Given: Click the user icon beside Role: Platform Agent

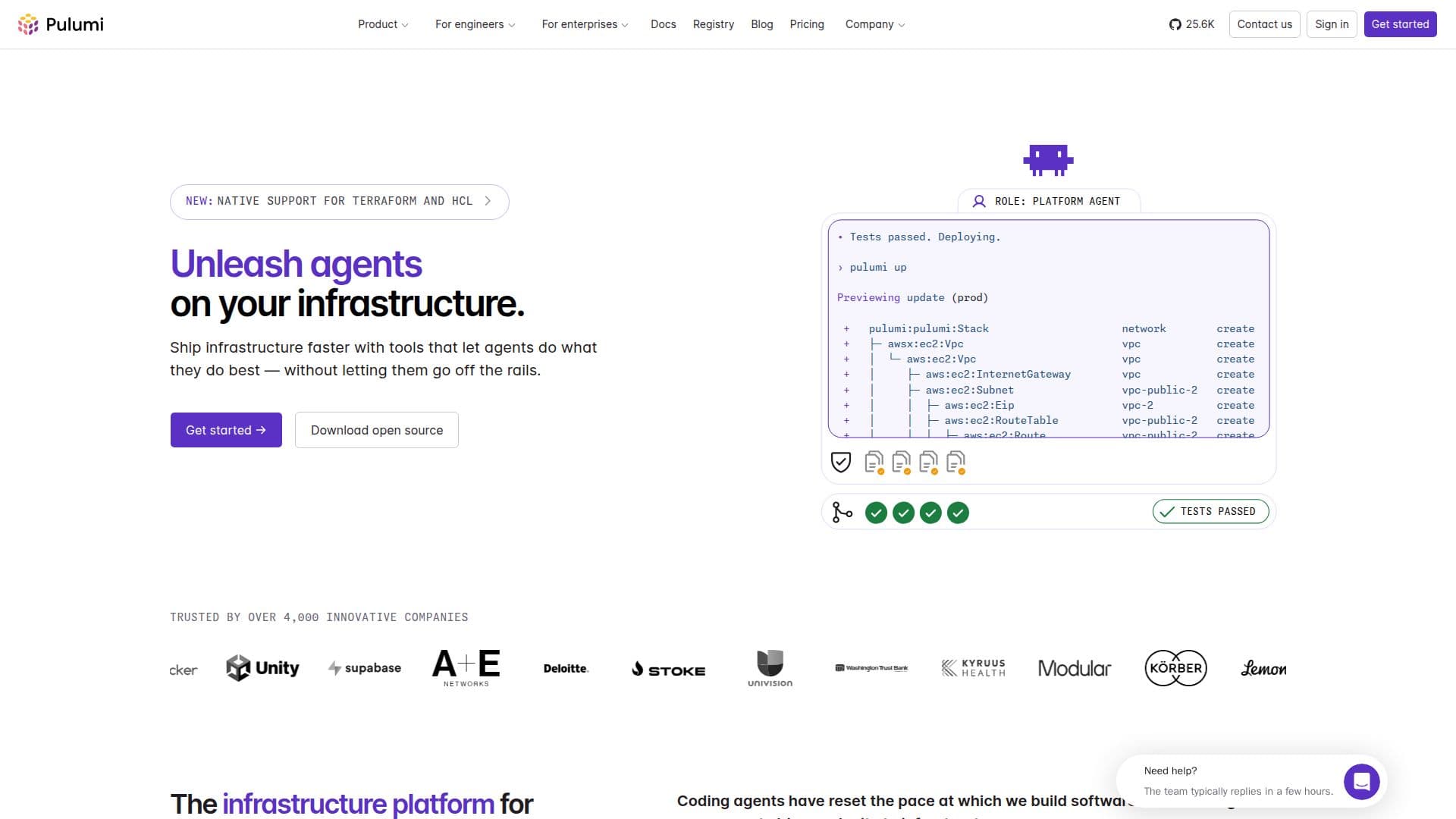Looking at the screenshot, I should point(979,201).
